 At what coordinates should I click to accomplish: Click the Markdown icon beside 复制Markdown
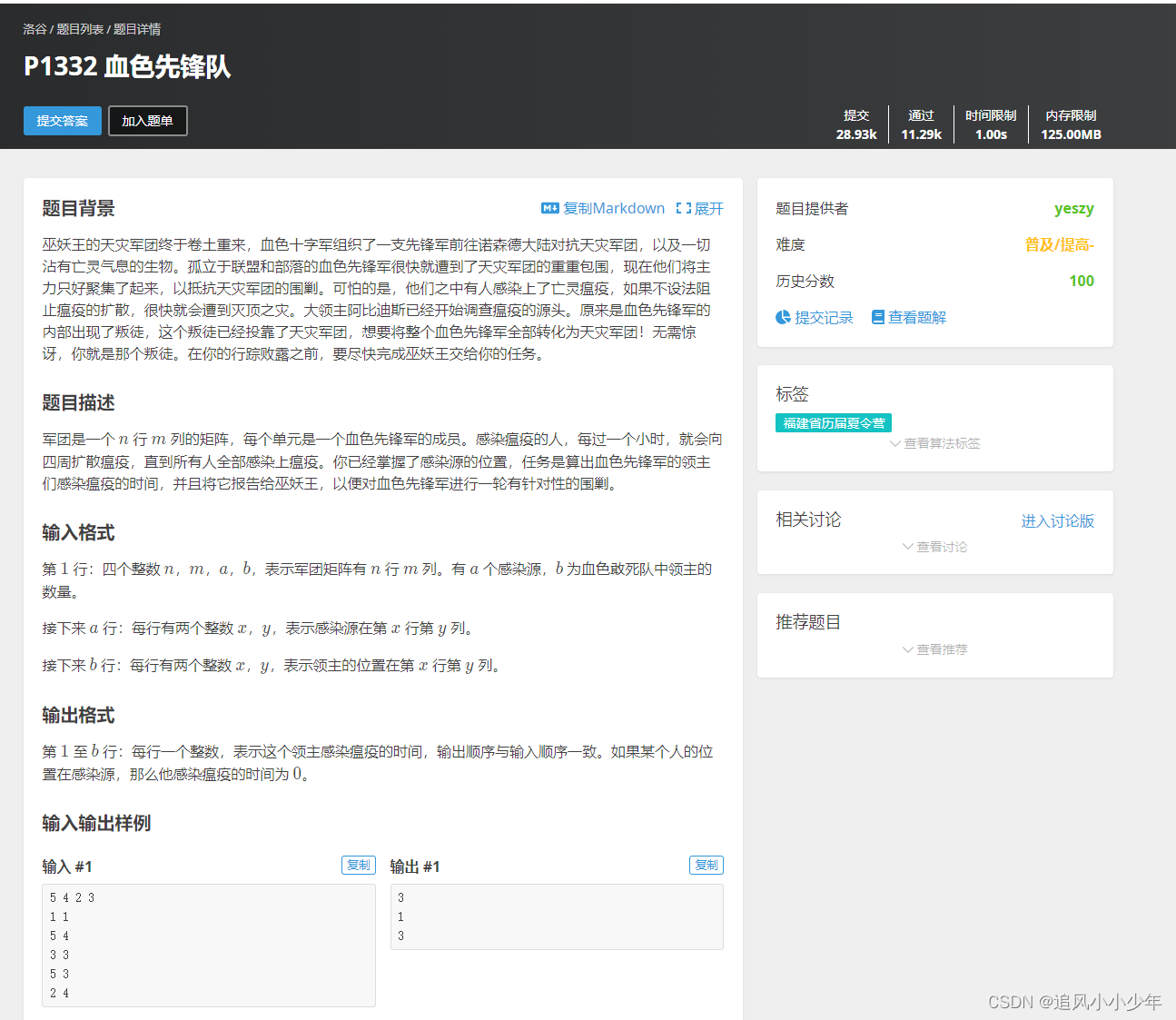click(549, 208)
